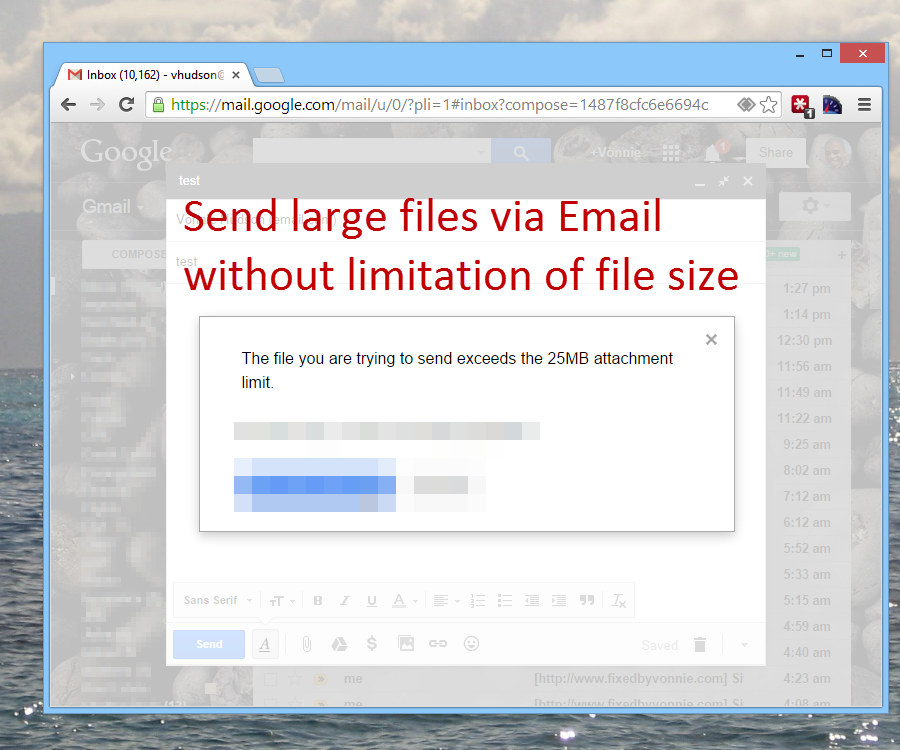
Task: Toggle bold formatting on the text
Action: (x=317, y=600)
